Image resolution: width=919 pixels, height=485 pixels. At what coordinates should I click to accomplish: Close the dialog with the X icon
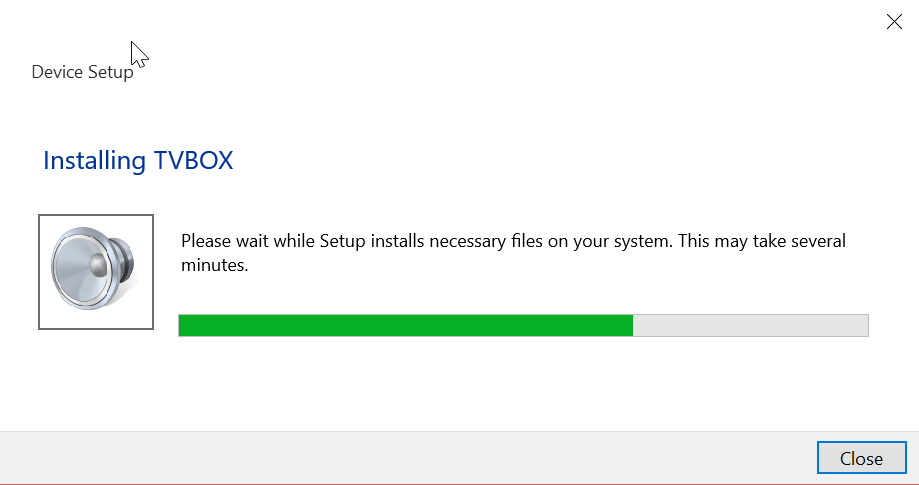pyautogui.click(x=894, y=22)
